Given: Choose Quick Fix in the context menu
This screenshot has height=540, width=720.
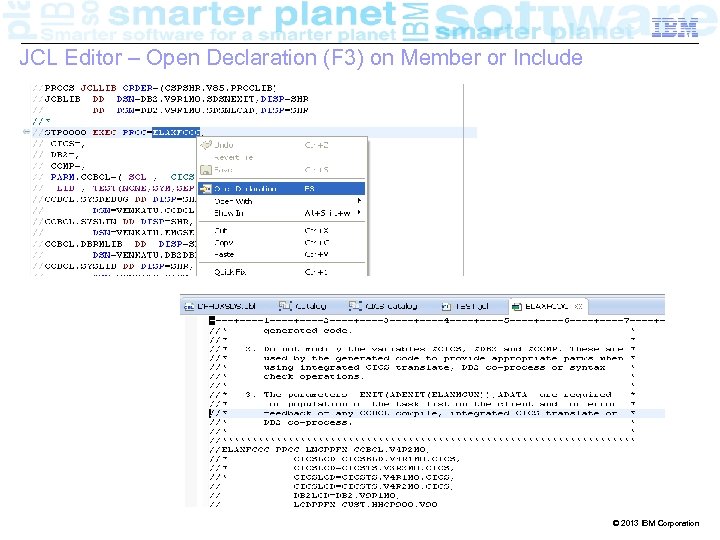Looking at the screenshot, I should [281, 272].
